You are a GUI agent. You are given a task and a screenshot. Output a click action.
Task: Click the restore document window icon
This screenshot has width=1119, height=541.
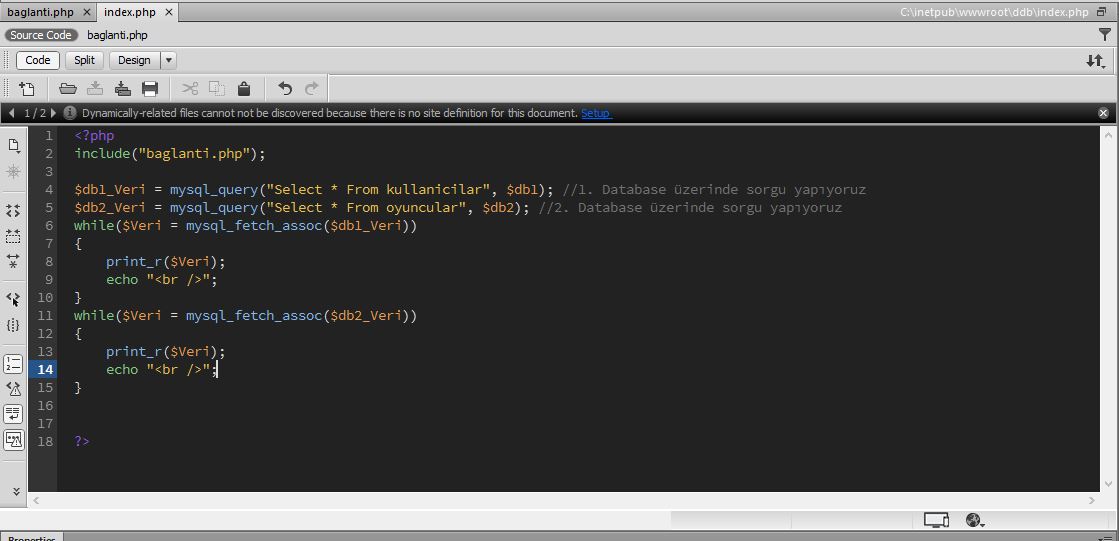click(1103, 12)
